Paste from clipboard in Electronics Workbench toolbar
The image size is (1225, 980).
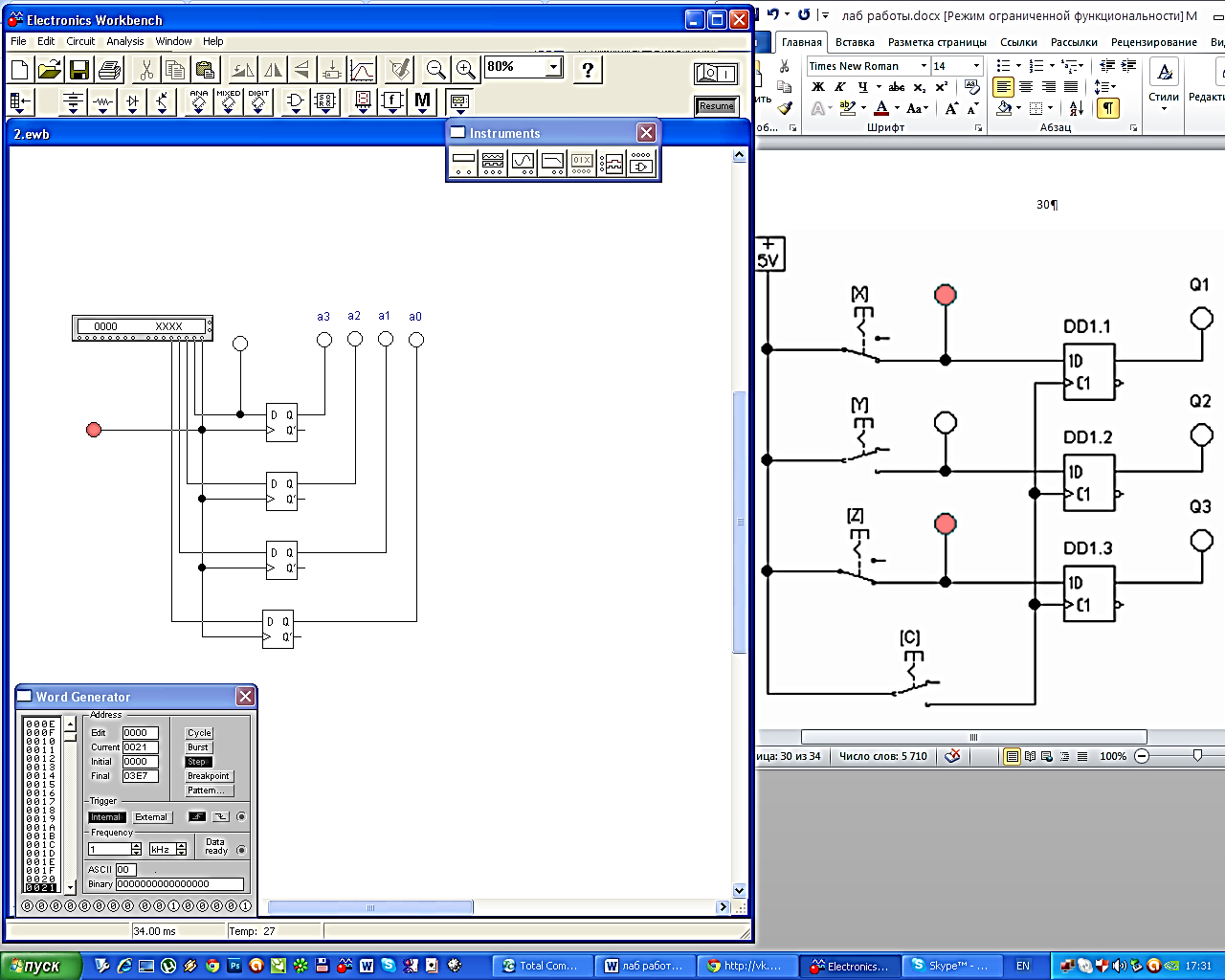point(205,69)
